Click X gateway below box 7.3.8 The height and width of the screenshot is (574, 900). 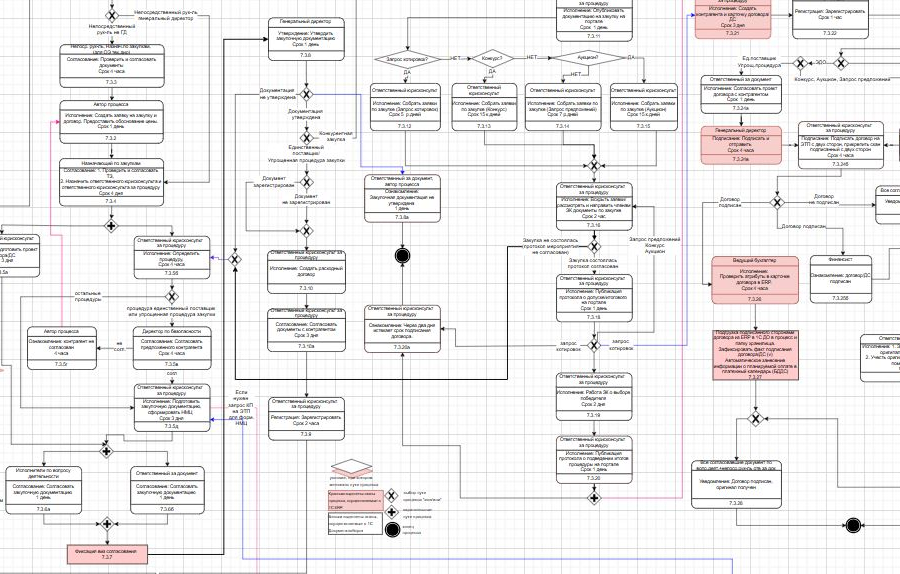pos(307,95)
